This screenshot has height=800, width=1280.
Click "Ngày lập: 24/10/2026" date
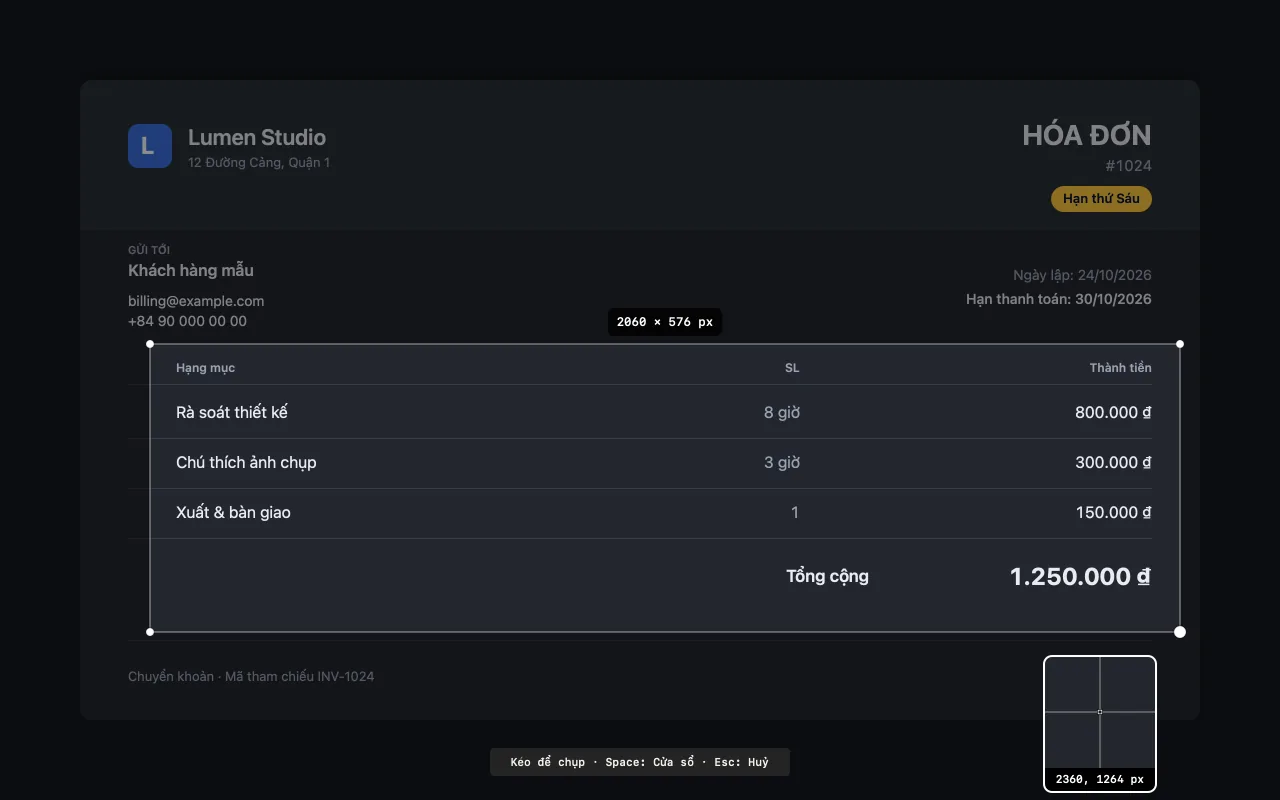(x=1082, y=275)
